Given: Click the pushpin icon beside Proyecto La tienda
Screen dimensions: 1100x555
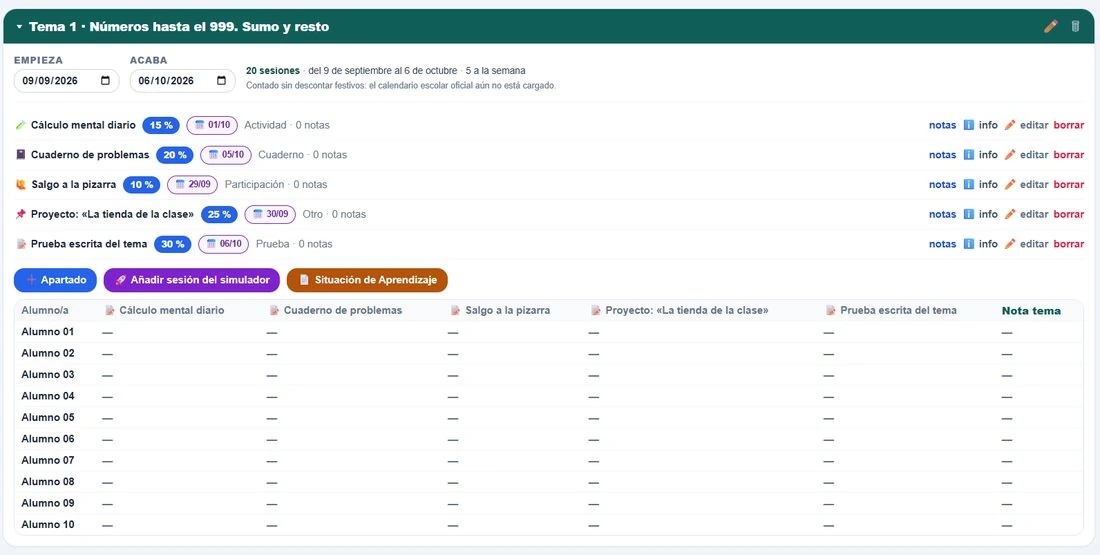Looking at the screenshot, I should (x=20, y=214).
